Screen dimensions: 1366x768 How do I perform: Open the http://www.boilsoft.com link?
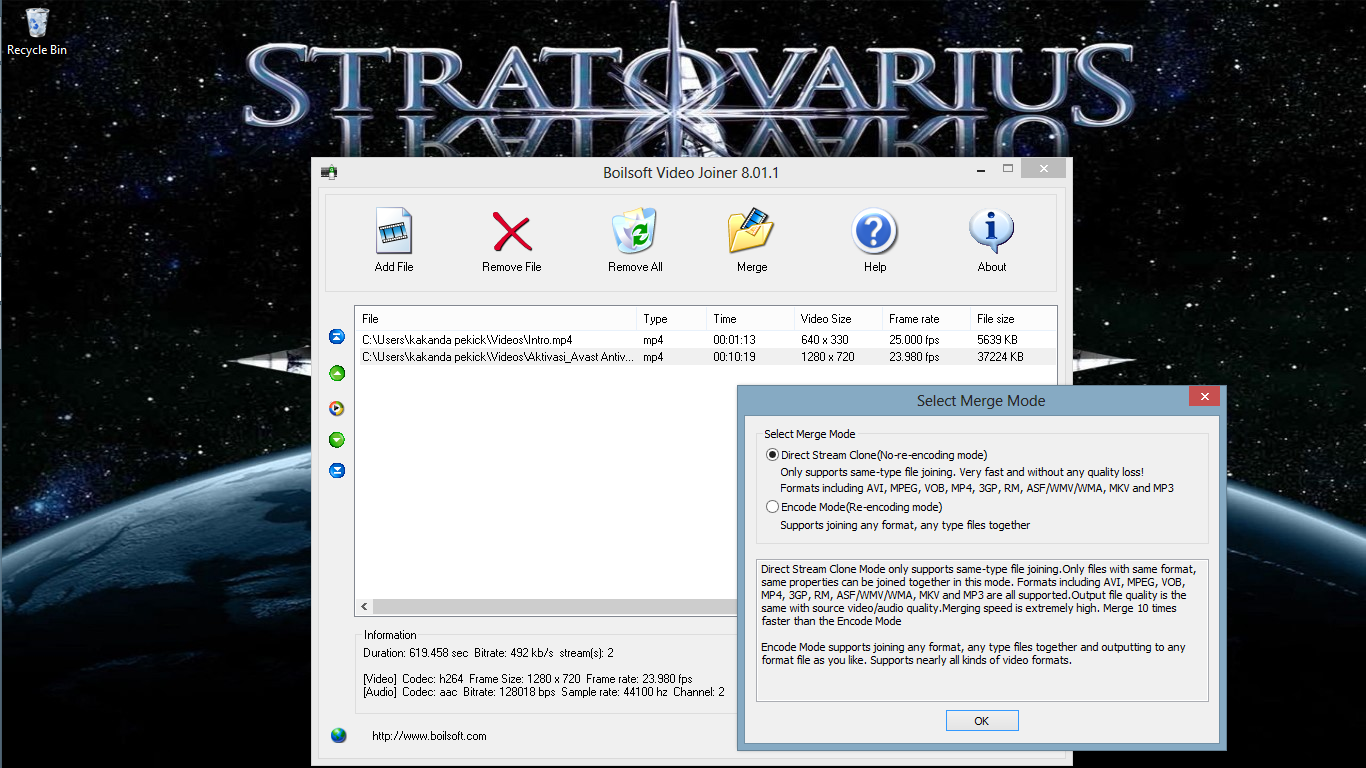click(429, 736)
